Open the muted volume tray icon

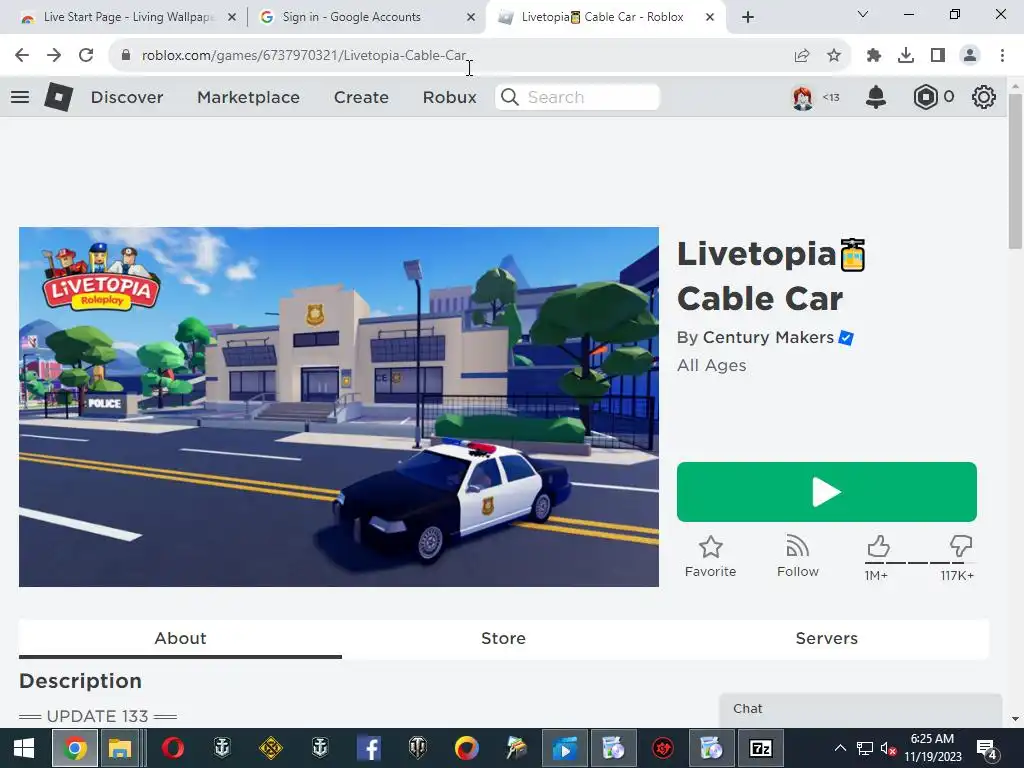[888, 748]
